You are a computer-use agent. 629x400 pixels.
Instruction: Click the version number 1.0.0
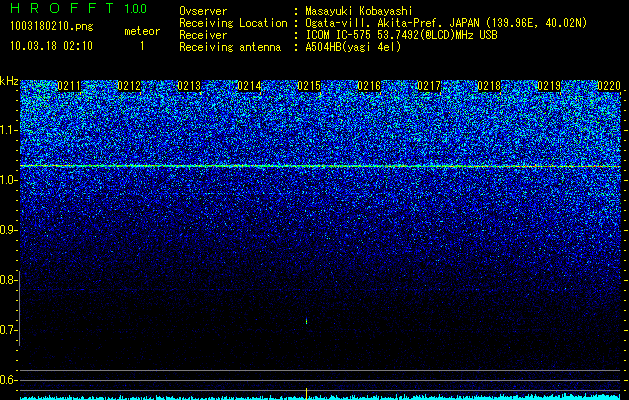click(x=135, y=9)
